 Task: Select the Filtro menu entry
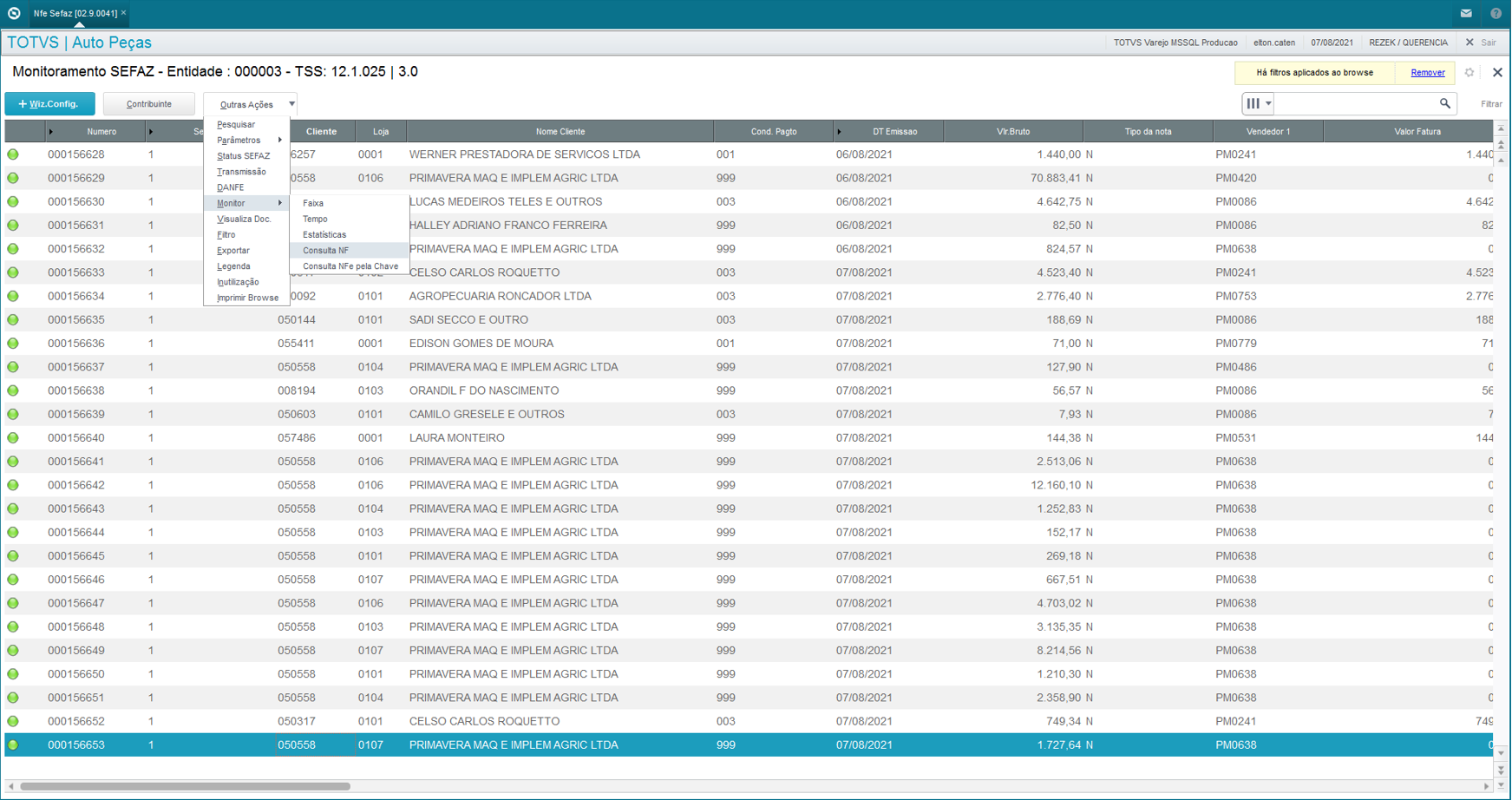tap(247, 235)
